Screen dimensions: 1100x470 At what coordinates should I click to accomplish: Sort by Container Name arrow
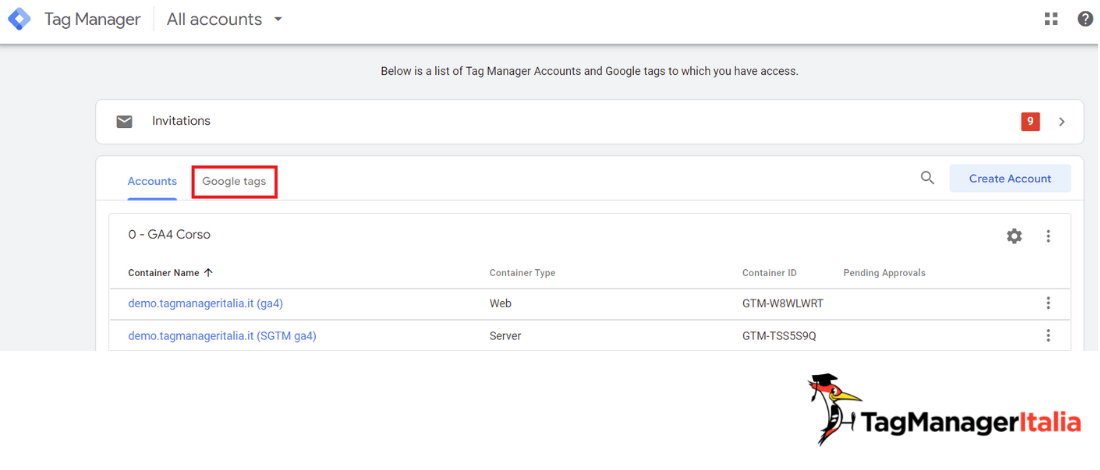(x=208, y=273)
